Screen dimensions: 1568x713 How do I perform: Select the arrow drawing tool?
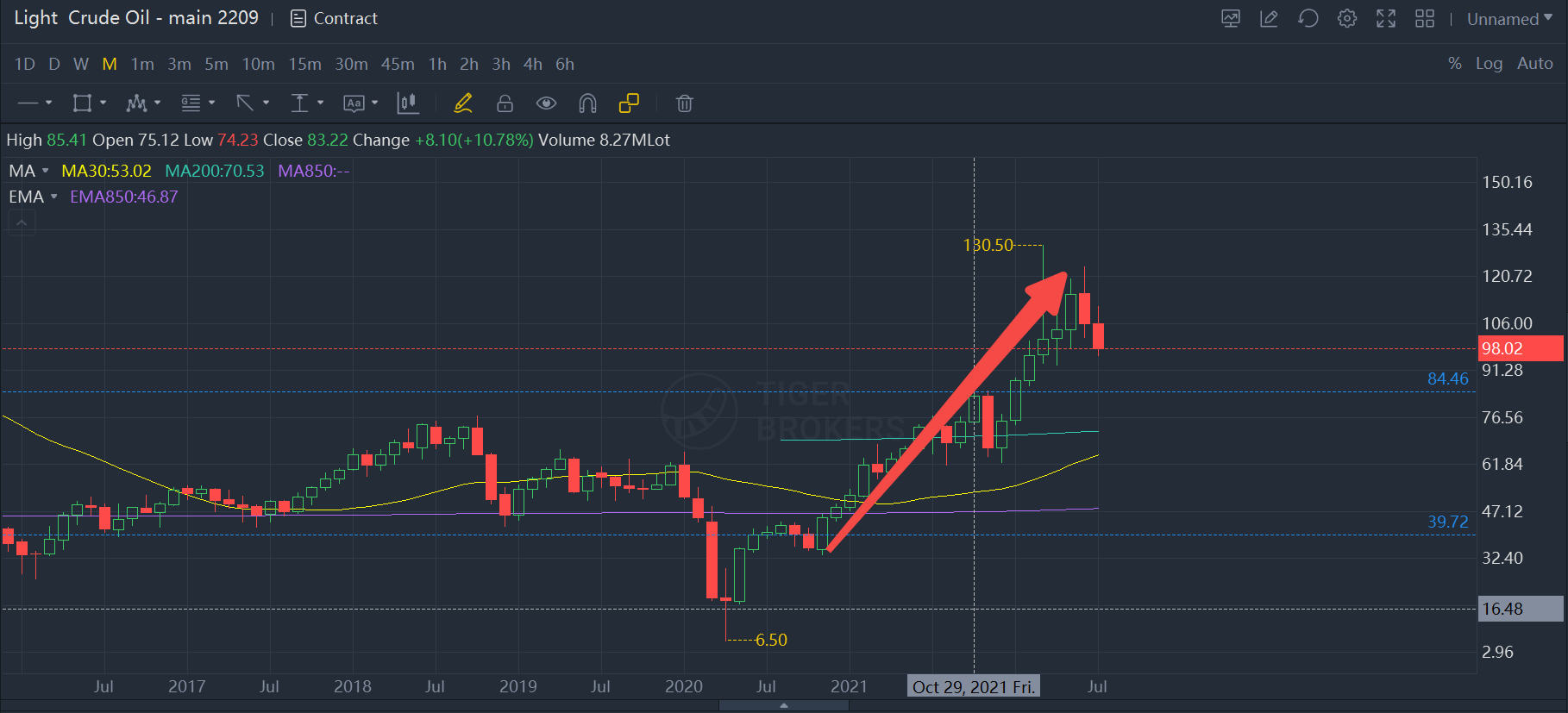(245, 103)
